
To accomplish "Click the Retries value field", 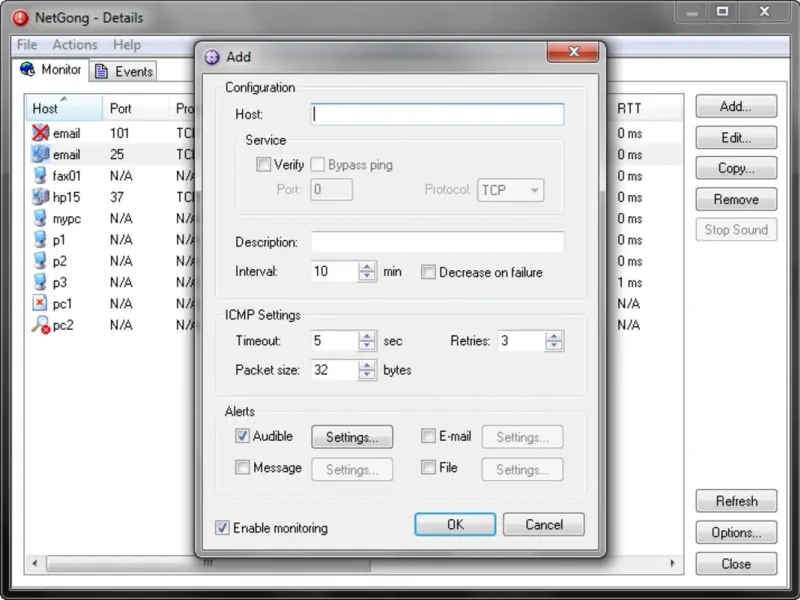I will (x=521, y=340).
